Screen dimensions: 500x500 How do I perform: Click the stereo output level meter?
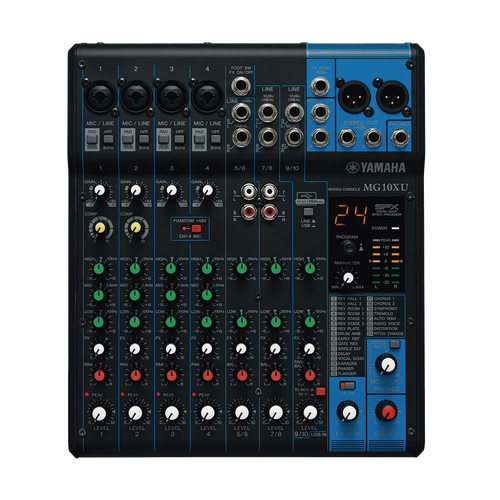(x=386, y=262)
